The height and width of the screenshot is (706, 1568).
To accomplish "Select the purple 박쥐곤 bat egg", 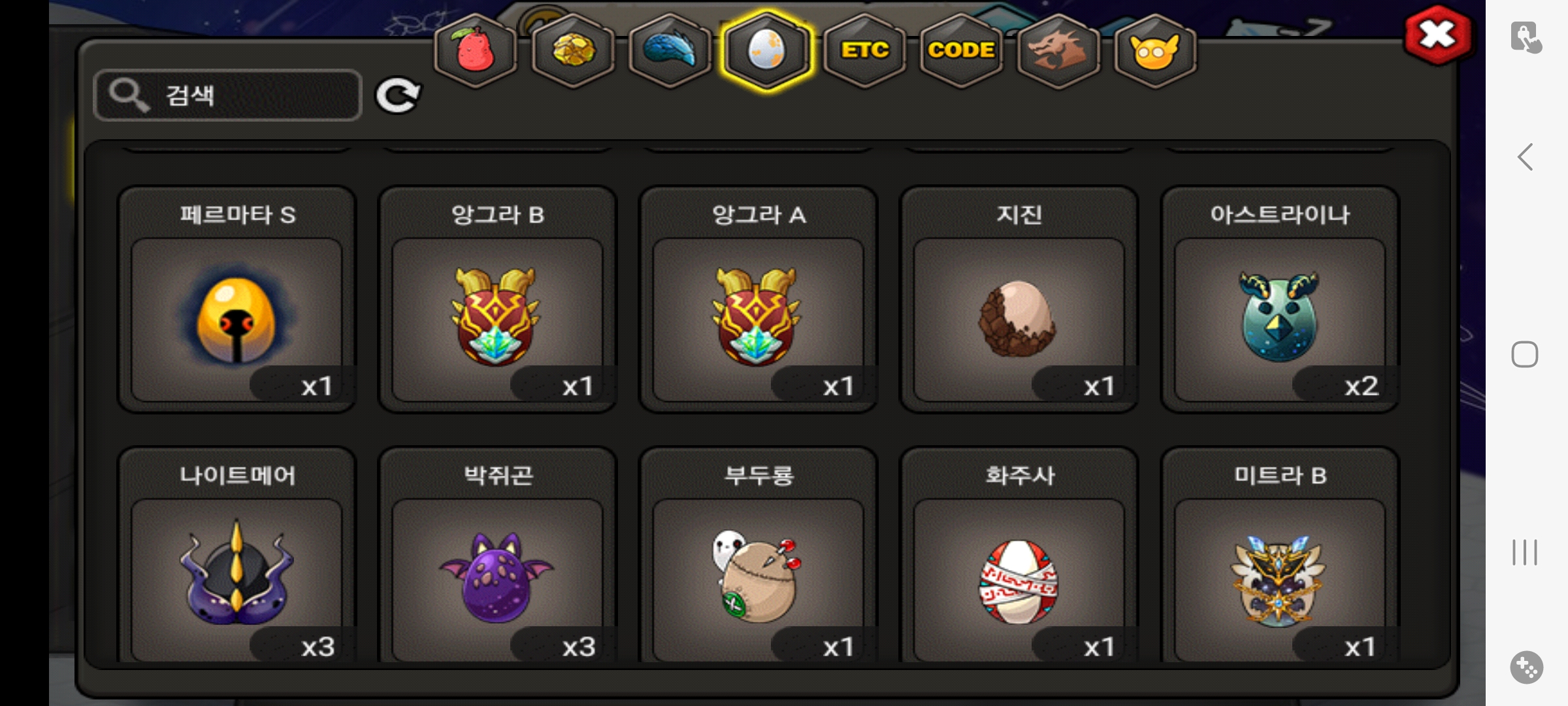I will 498,556.
